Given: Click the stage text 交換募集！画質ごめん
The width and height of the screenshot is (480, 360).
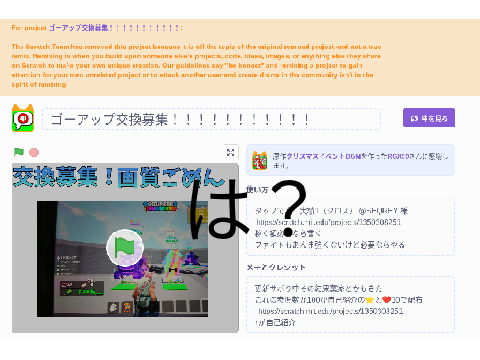Looking at the screenshot, I should point(118,177).
